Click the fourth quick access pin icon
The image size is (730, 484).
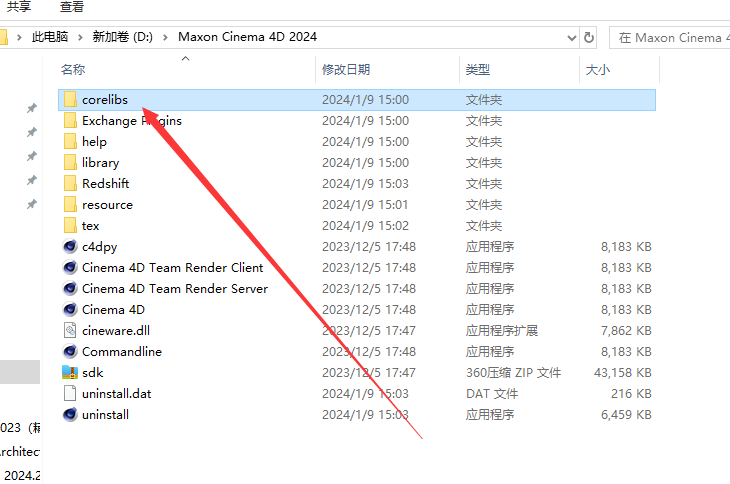tap(32, 180)
